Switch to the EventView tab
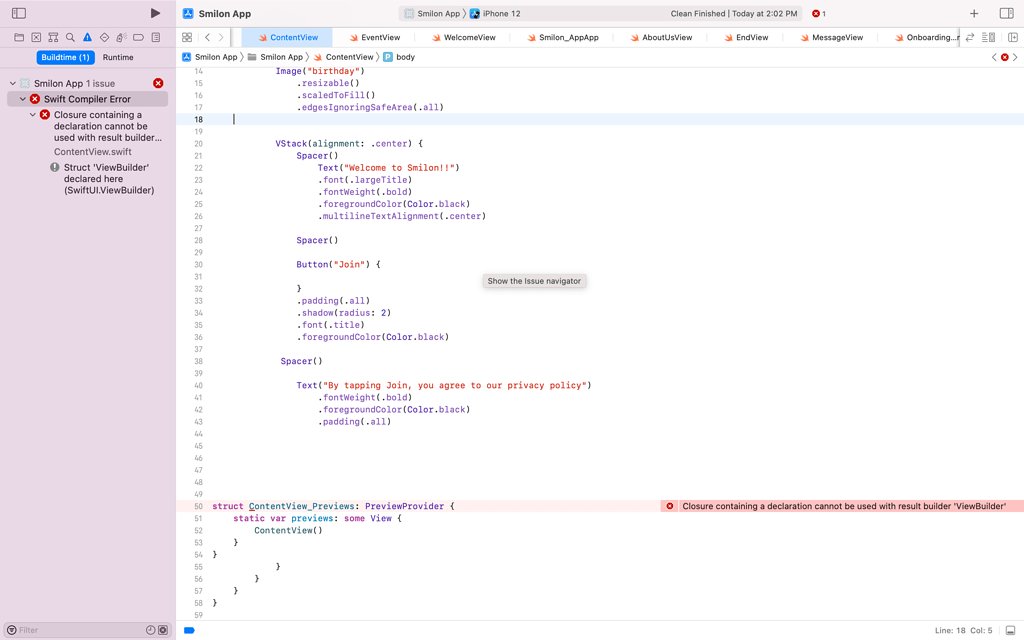This screenshot has height=640, width=1024. [x=378, y=37]
